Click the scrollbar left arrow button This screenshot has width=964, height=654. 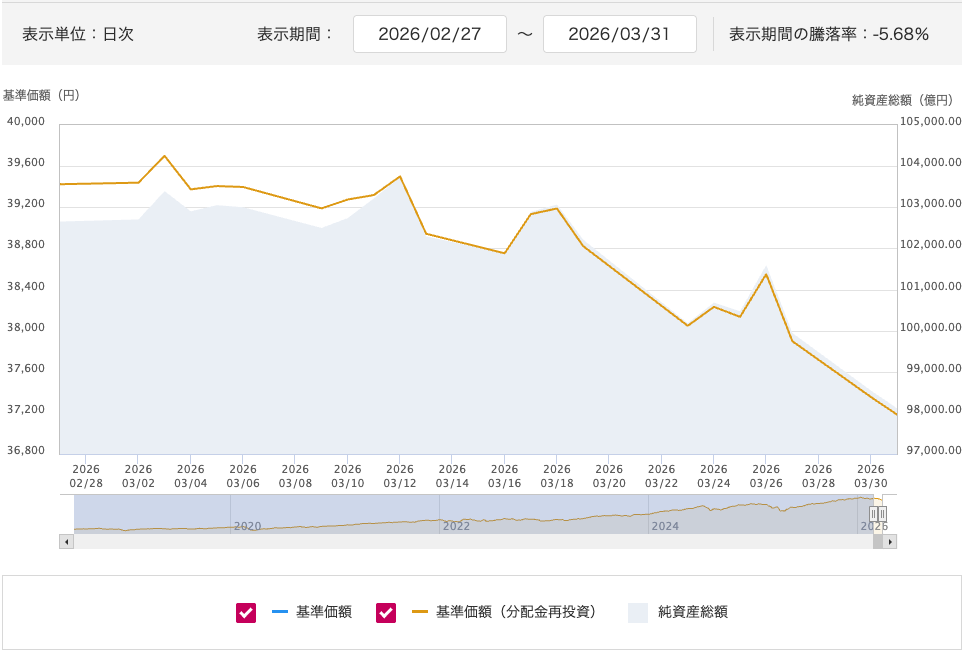pos(67,541)
